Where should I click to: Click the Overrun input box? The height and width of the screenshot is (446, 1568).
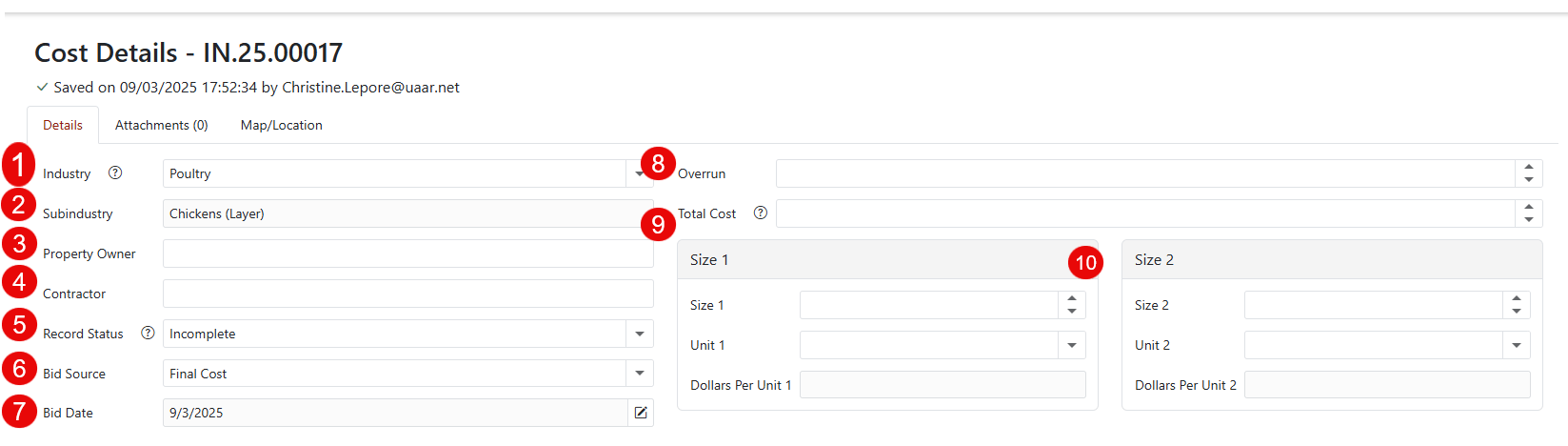(x=1144, y=173)
